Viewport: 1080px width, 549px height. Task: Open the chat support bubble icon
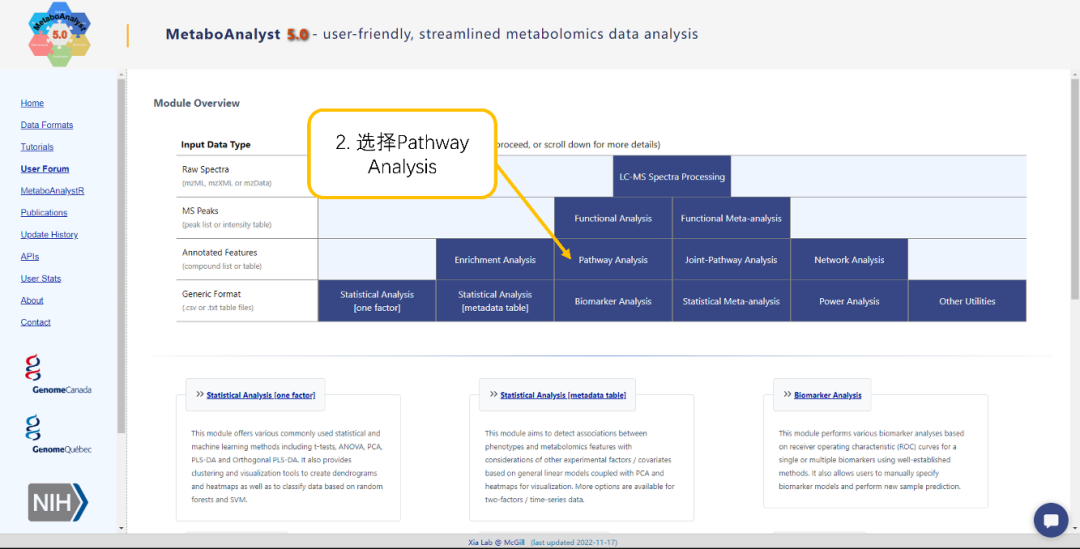pyautogui.click(x=1050, y=520)
